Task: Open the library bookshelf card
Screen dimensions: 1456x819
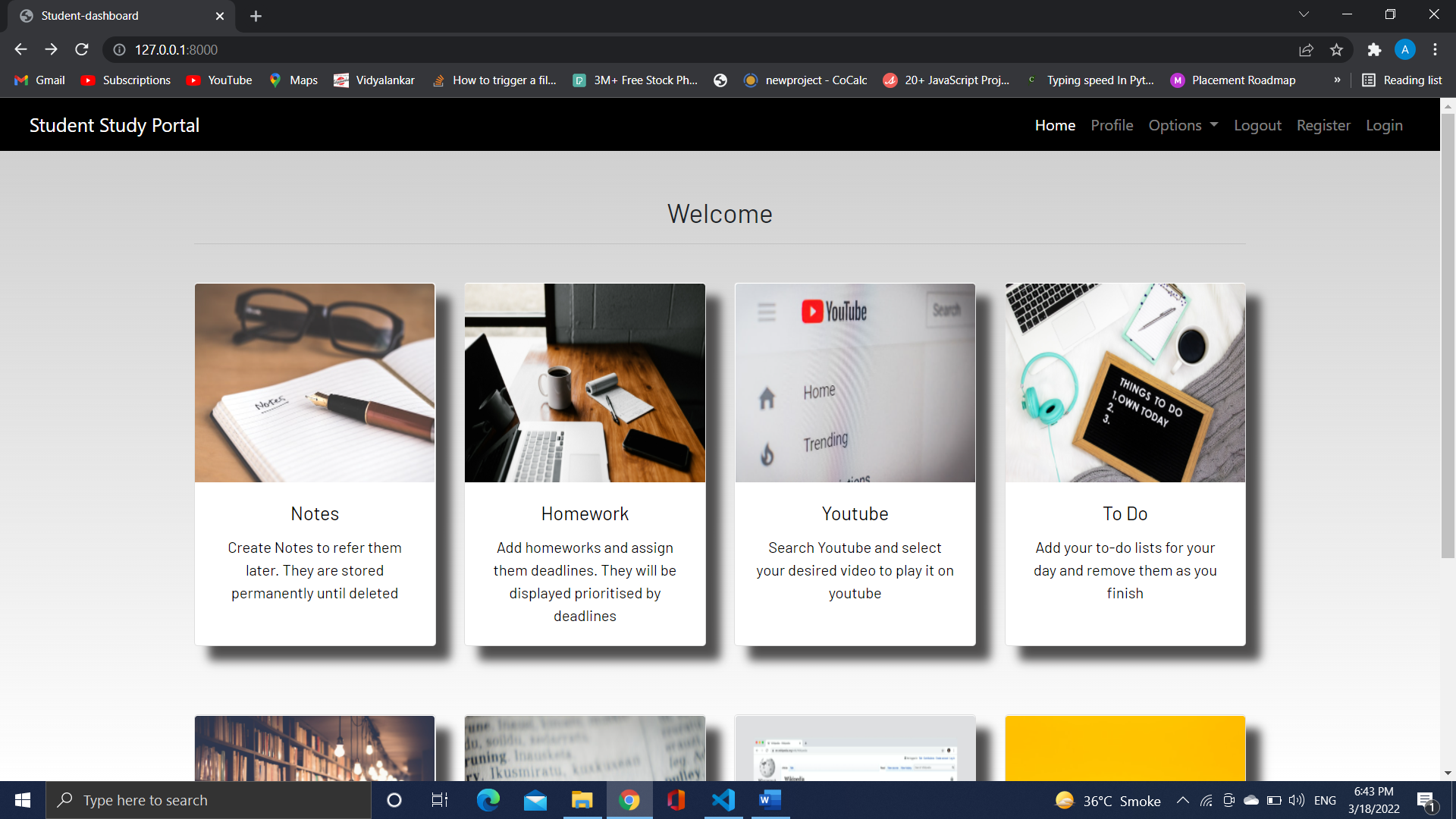Action: coord(315,748)
